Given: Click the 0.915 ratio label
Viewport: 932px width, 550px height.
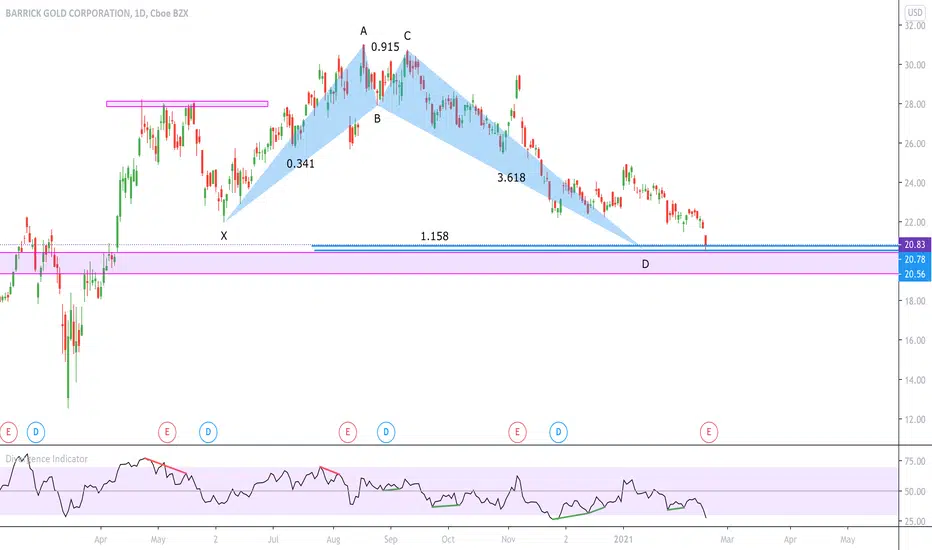Looking at the screenshot, I should [x=385, y=47].
